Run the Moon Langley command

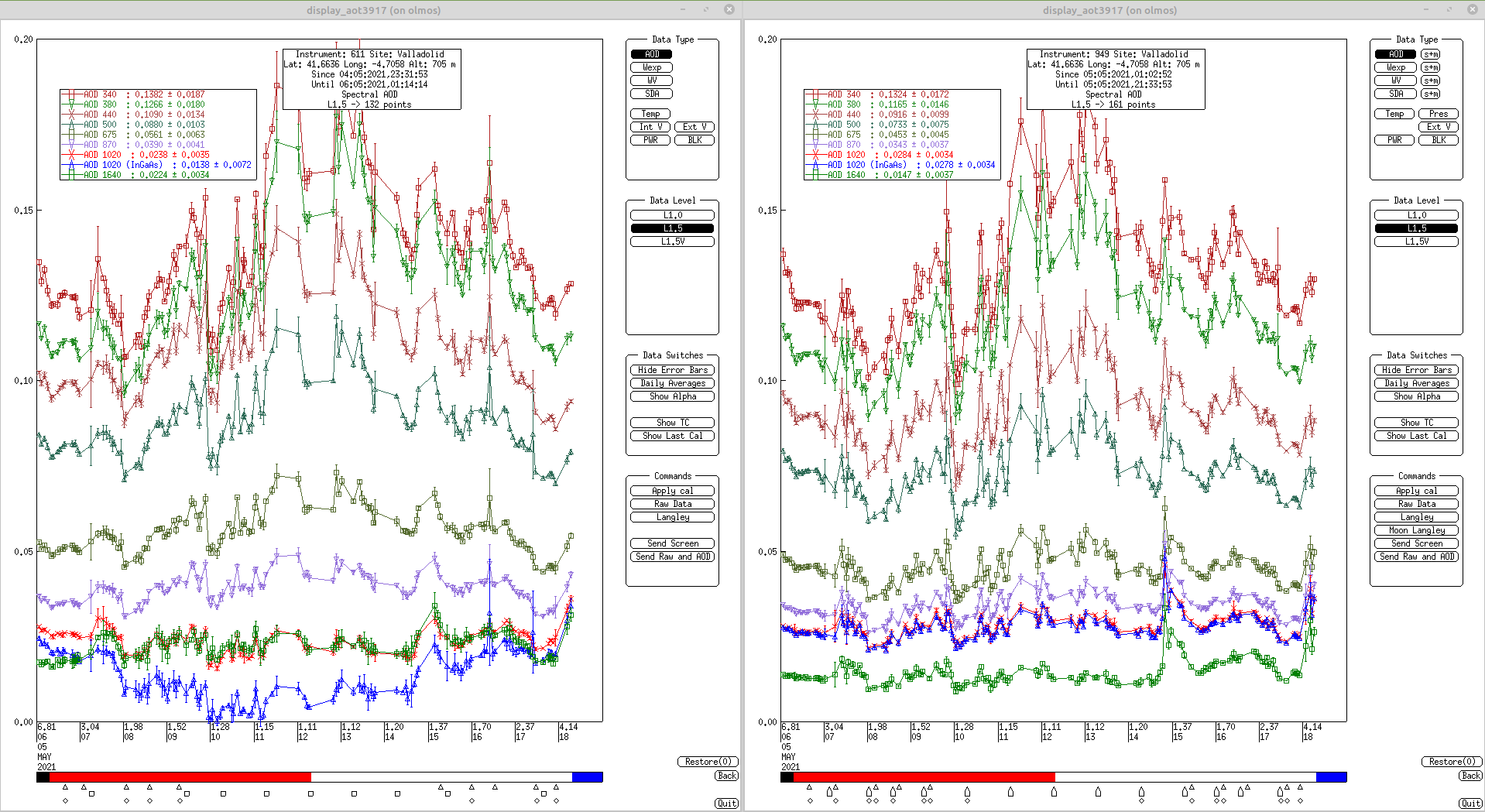tap(1417, 530)
